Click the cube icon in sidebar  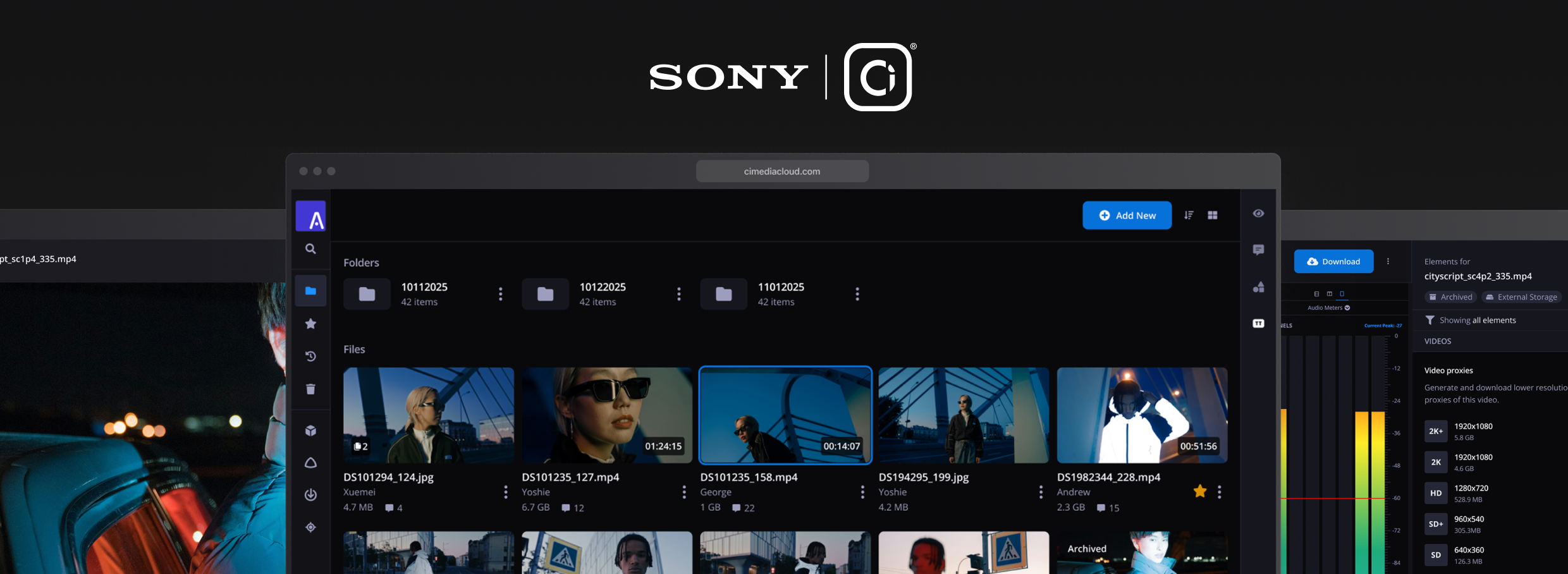tap(310, 430)
